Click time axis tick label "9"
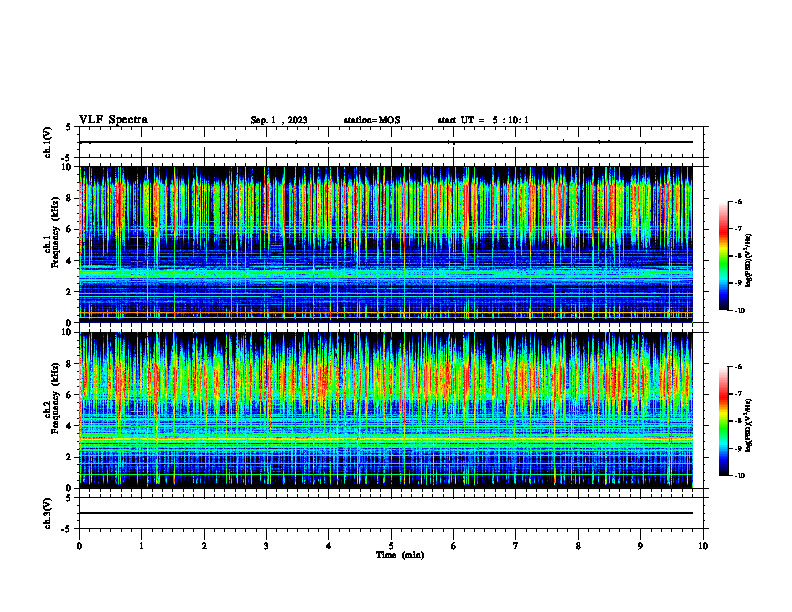The image size is (792, 612). point(640,546)
